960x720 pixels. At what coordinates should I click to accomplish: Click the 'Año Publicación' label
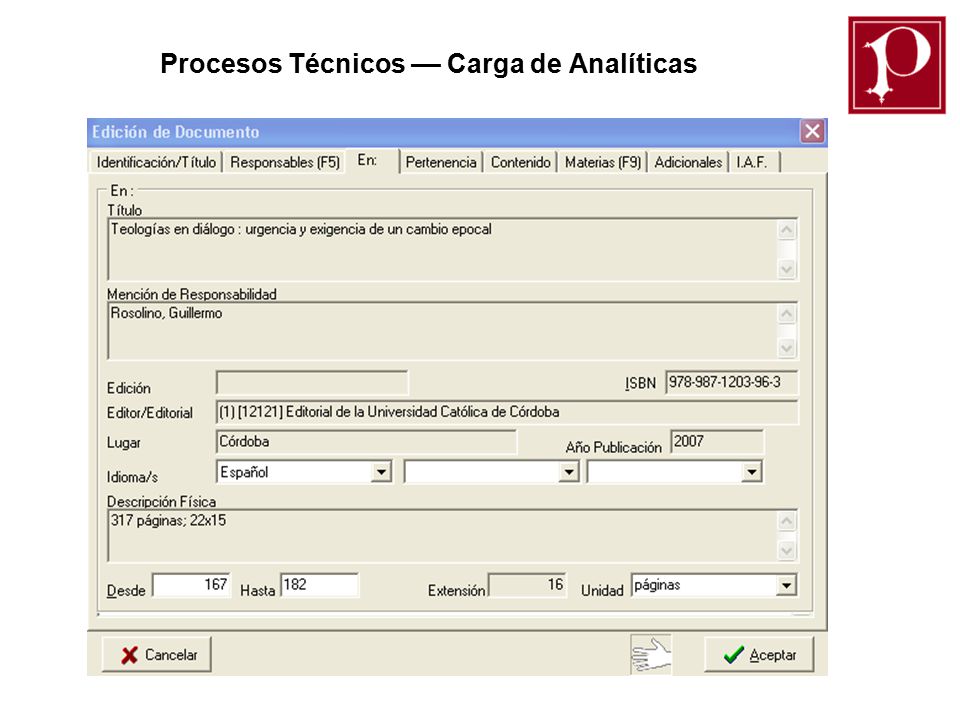613,448
